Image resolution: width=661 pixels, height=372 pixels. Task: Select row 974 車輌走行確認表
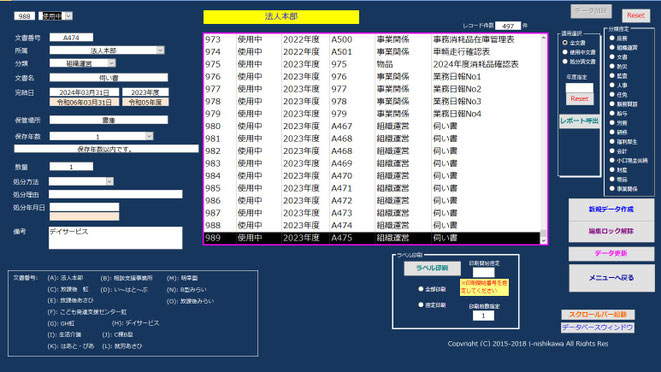pos(372,52)
